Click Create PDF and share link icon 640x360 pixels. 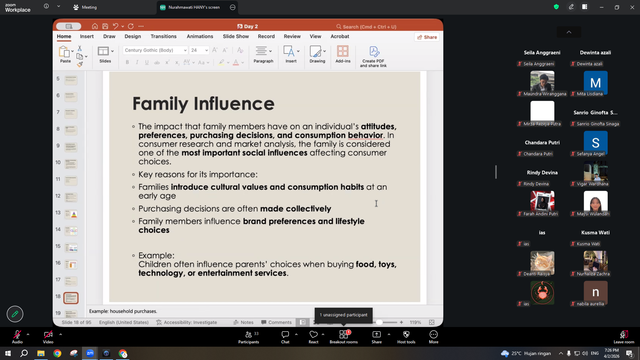click(x=373, y=51)
